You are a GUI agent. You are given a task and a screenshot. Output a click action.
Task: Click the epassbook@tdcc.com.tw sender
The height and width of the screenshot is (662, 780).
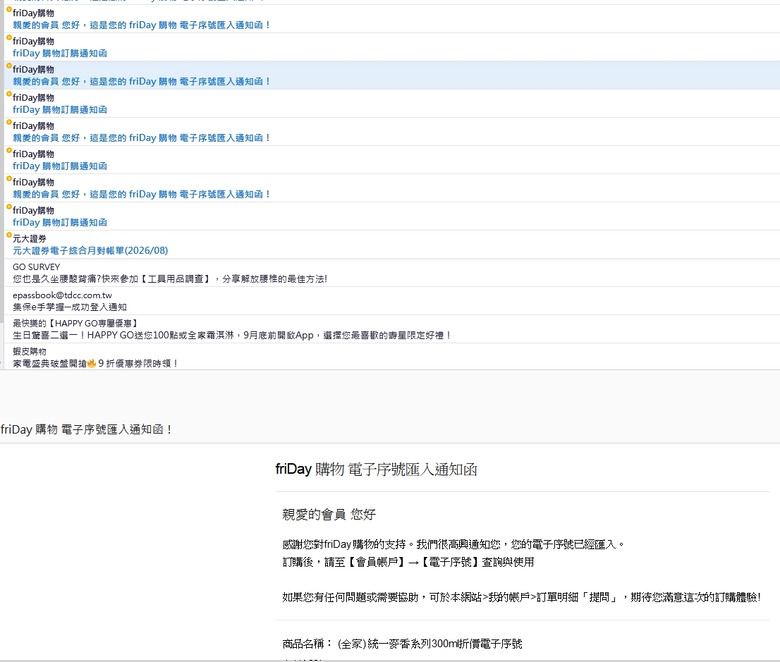coord(62,295)
